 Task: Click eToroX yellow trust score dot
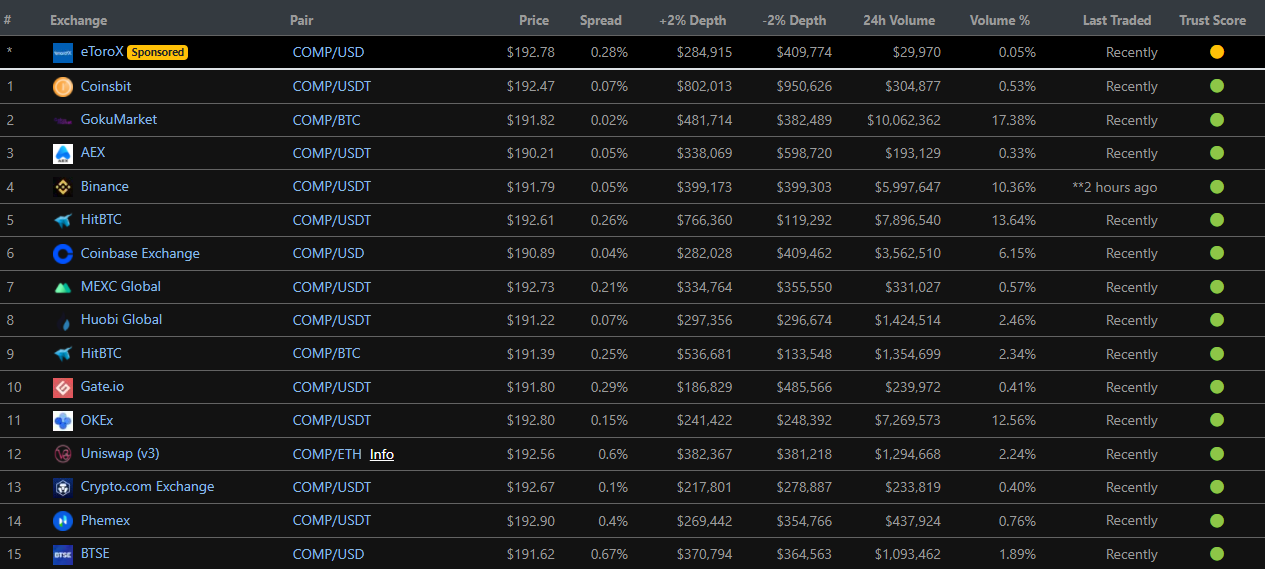tap(1217, 52)
